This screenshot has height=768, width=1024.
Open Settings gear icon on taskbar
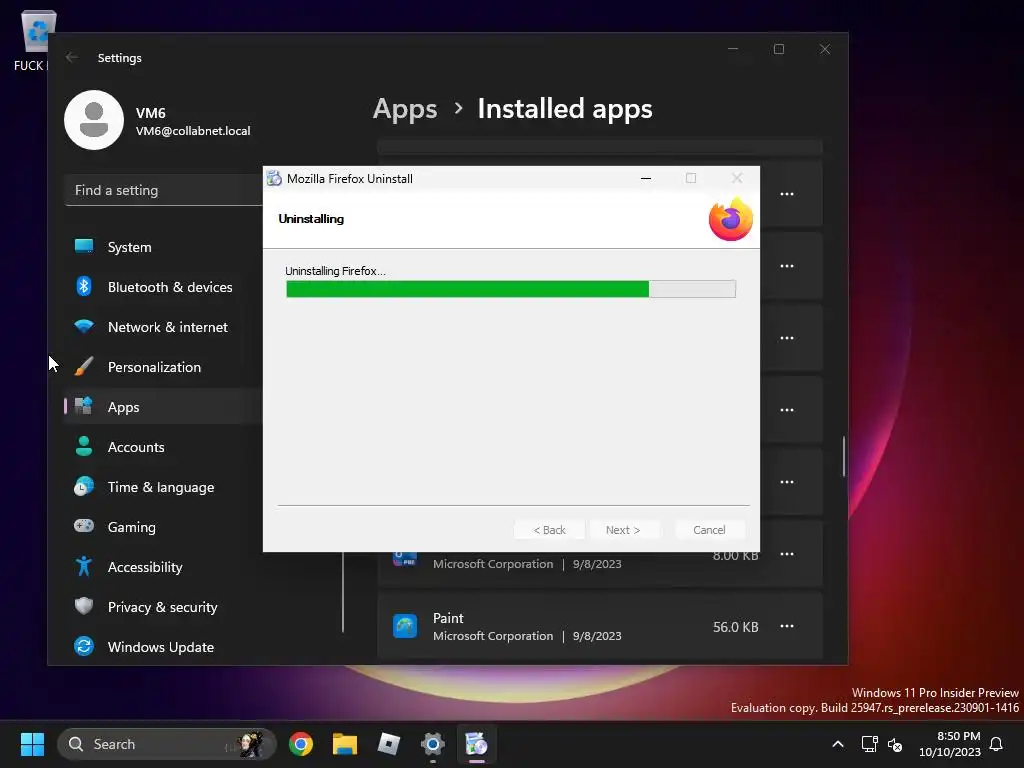click(432, 744)
